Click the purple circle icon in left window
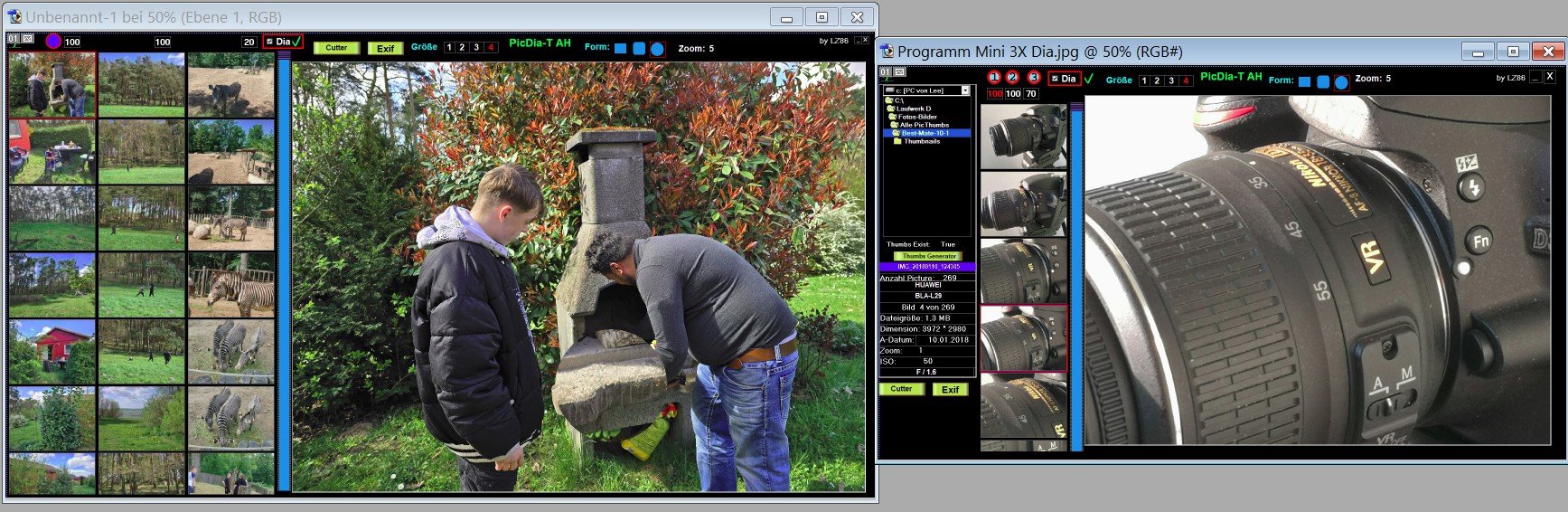Image resolution: width=1568 pixels, height=512 pixels. (53, 41)
